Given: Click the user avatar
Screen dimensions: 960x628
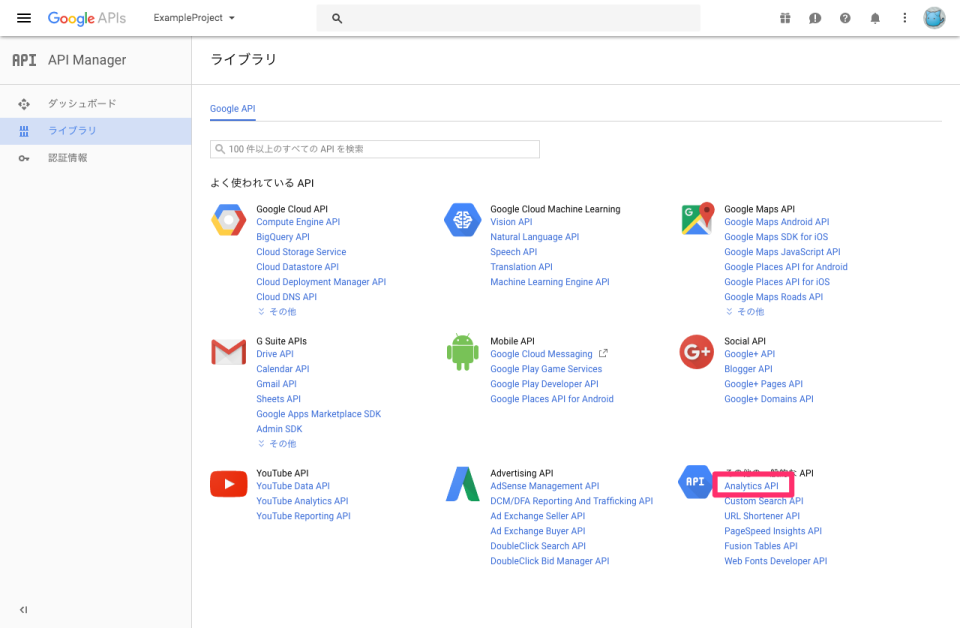Looking at the screenshot, I should (x=933, y=17).
